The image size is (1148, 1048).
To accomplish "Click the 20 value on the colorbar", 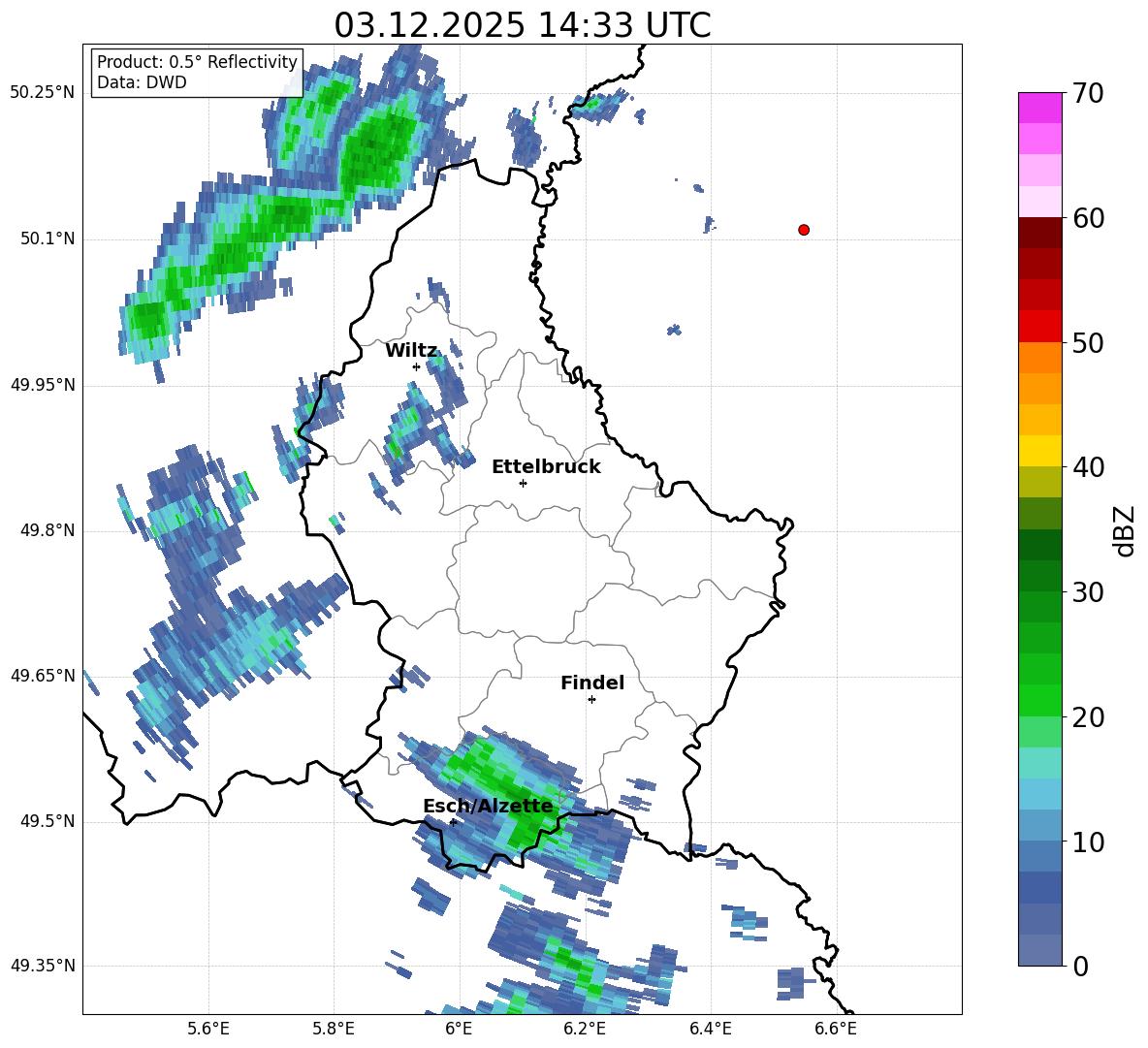I will [1089, 717].
